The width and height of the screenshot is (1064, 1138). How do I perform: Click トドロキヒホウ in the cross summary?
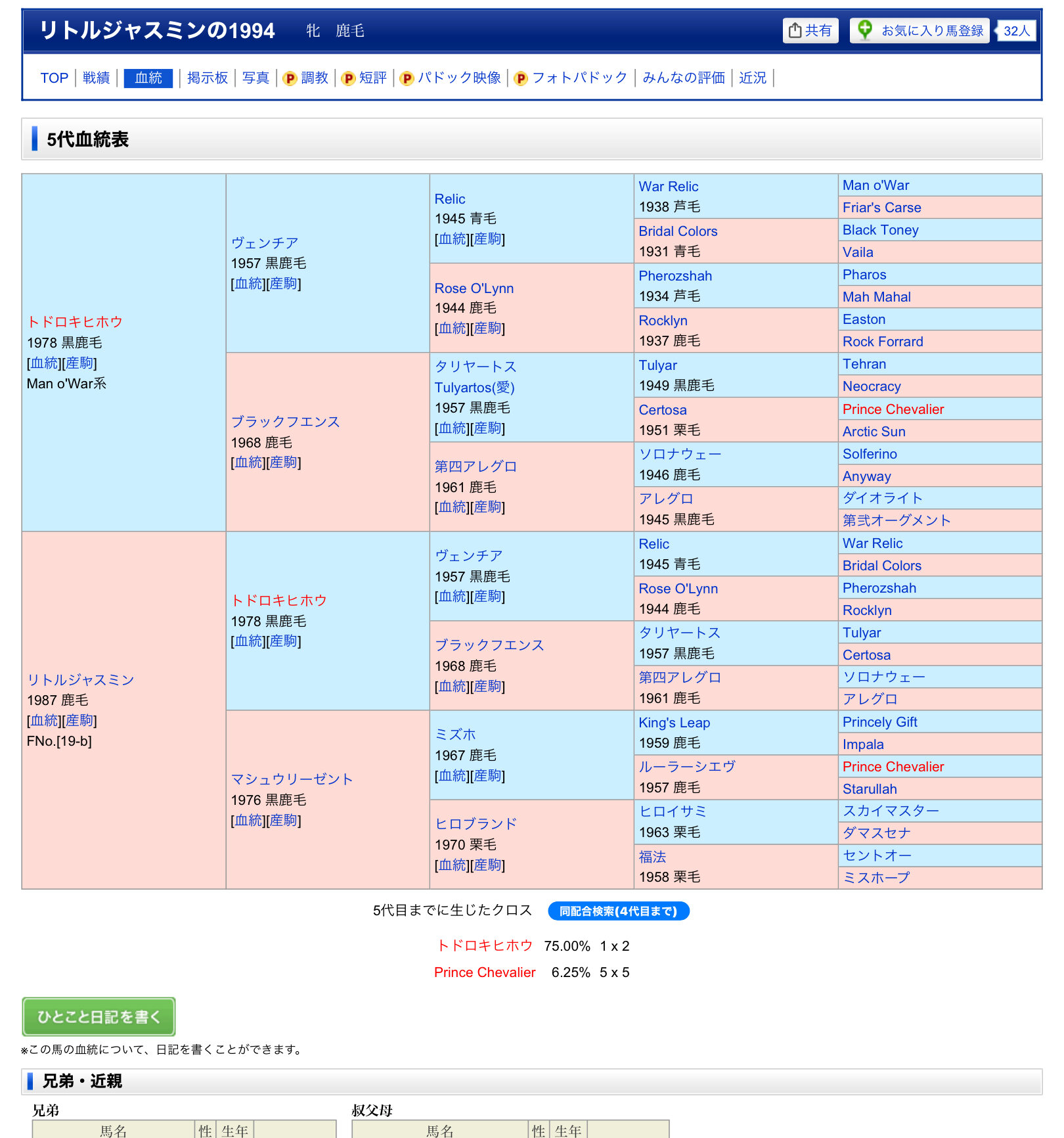tap(485, 945)
